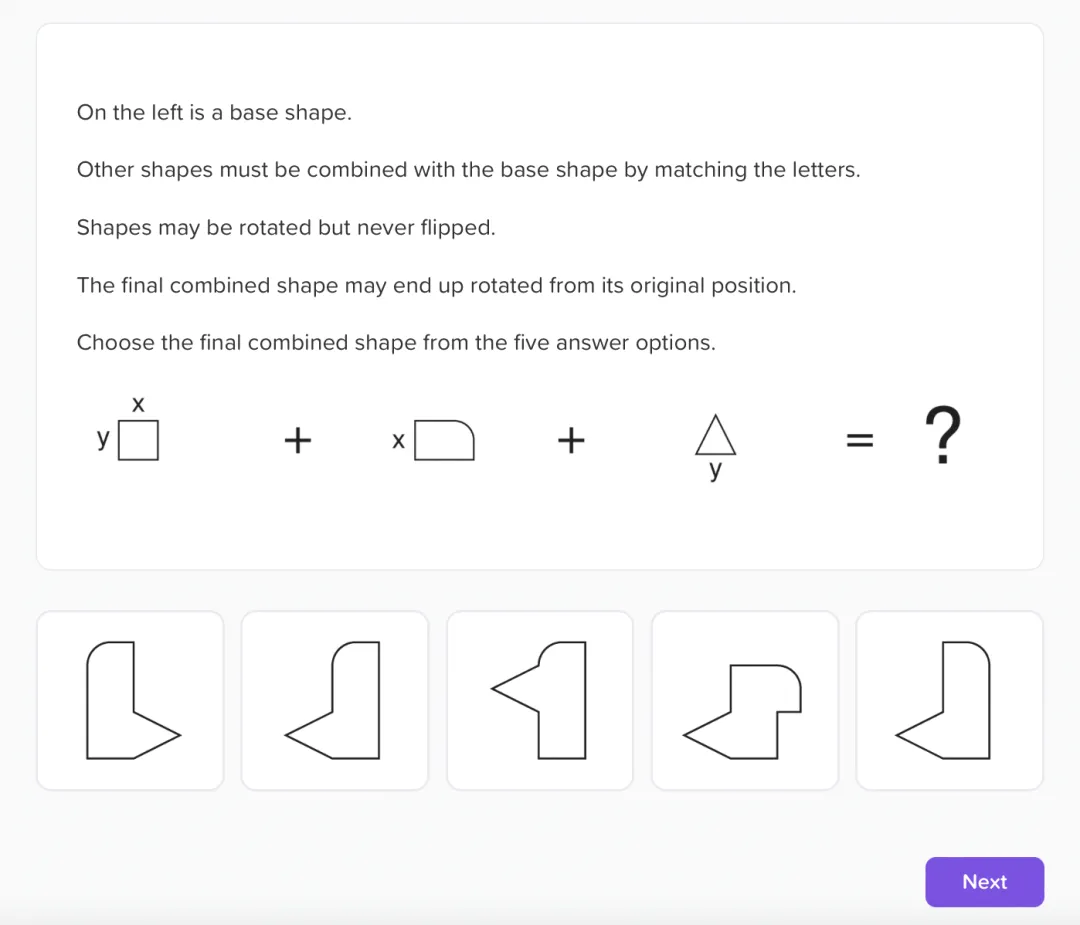The width and height of the screenshot is (1080, 925).
Task: Select the answer with right-pointing triangle
Action: pyautogui.click(x=130, y=700)
